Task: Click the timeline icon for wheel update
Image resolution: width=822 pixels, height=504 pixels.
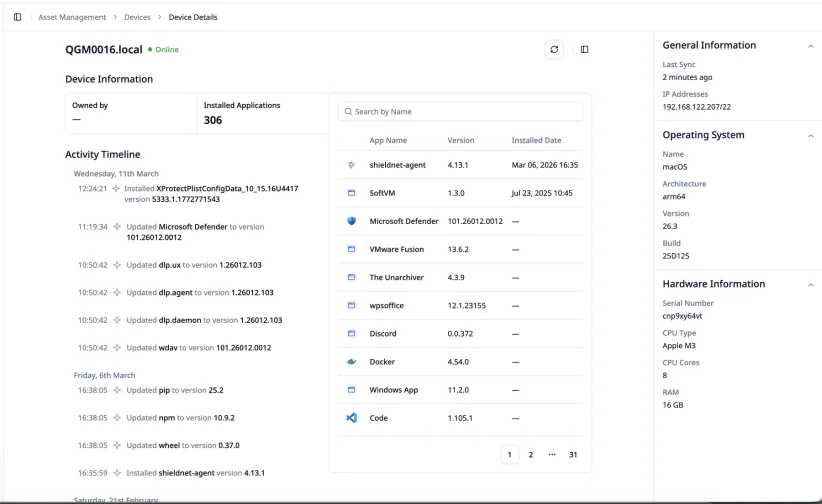Action: 117,445
